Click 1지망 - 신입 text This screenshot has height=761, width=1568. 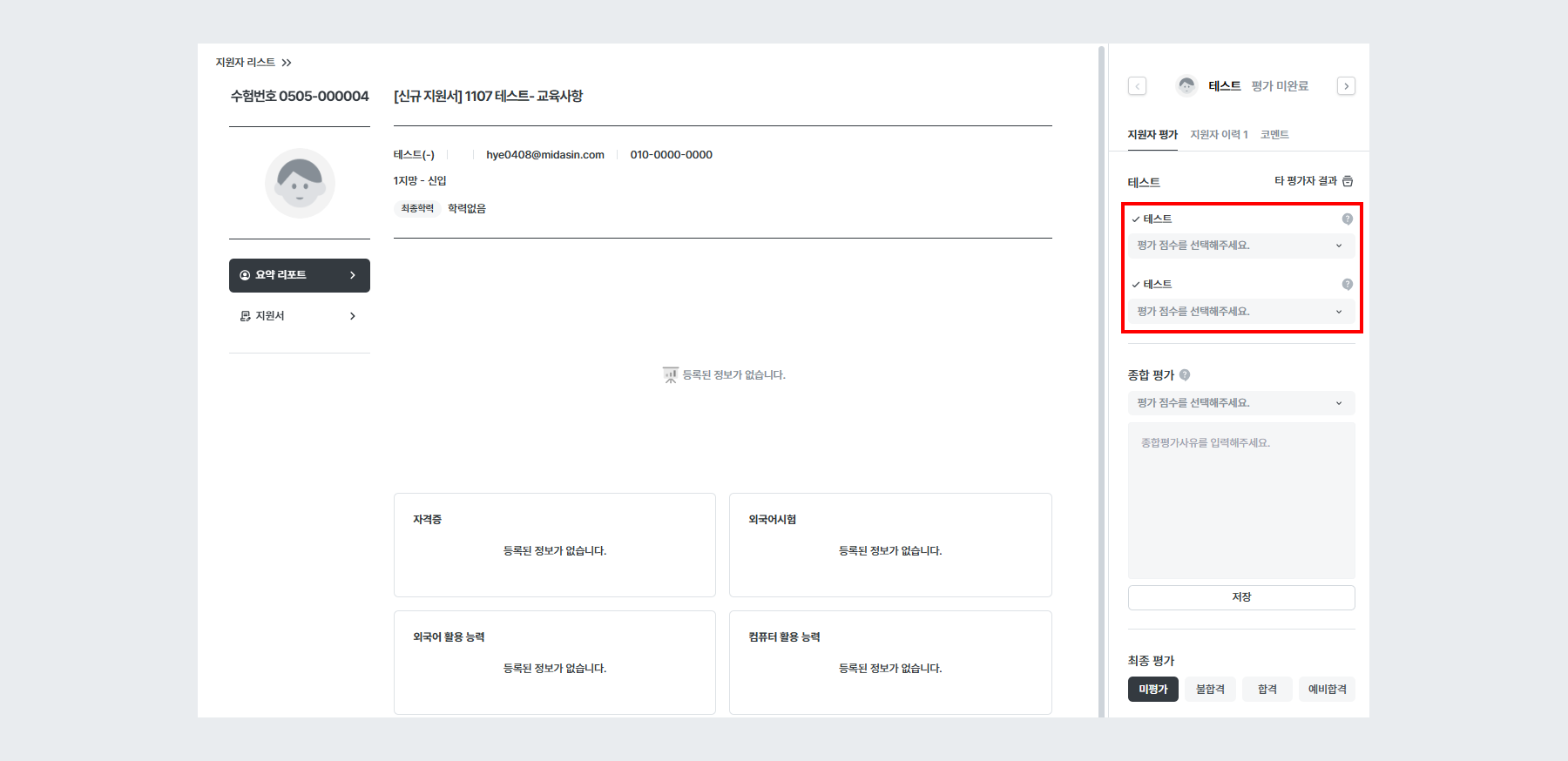click(420, 181)
